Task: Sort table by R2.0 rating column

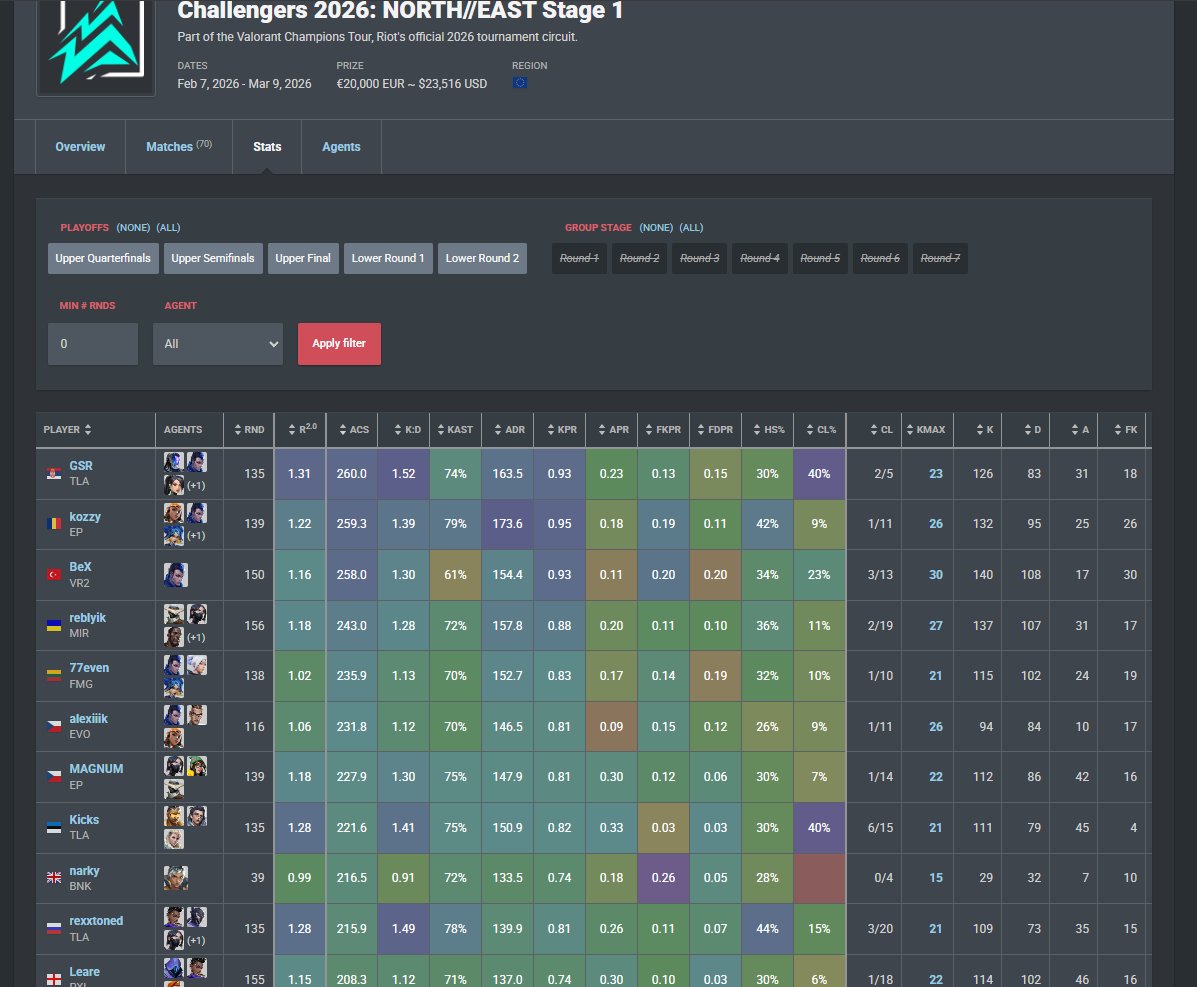Action: [x=302, y=430]
